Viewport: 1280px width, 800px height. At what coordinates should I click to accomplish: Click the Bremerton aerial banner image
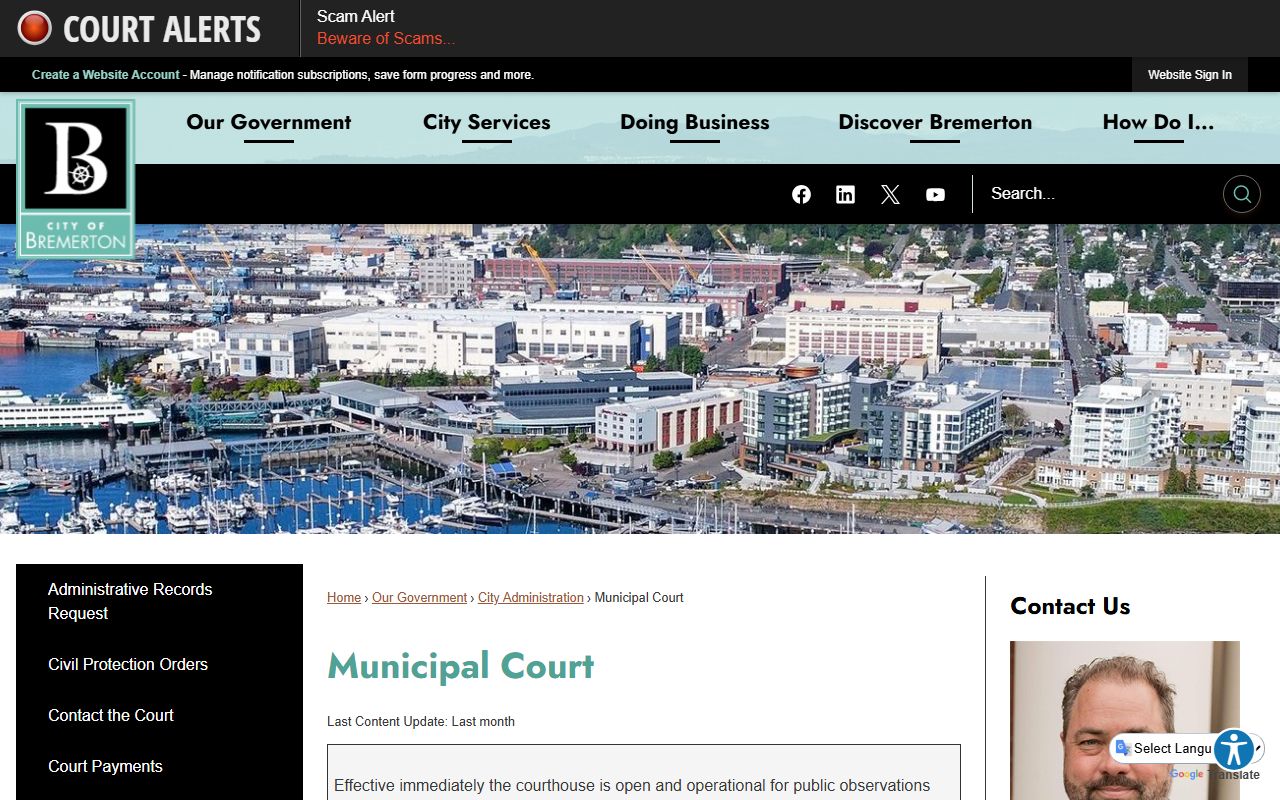(640, 379)
